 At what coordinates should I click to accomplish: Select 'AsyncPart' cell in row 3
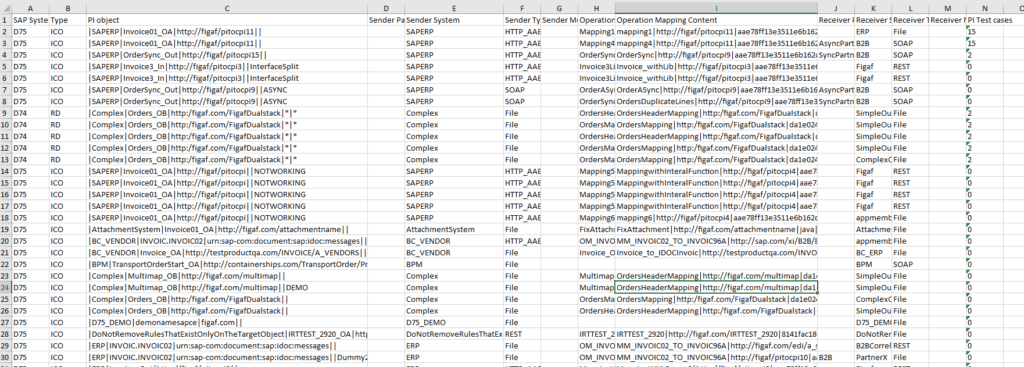[836, 43]
